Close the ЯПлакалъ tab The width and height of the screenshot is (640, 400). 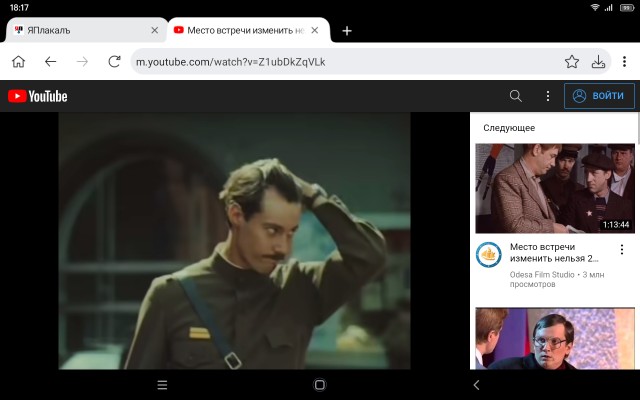click(x=155, y=30)
